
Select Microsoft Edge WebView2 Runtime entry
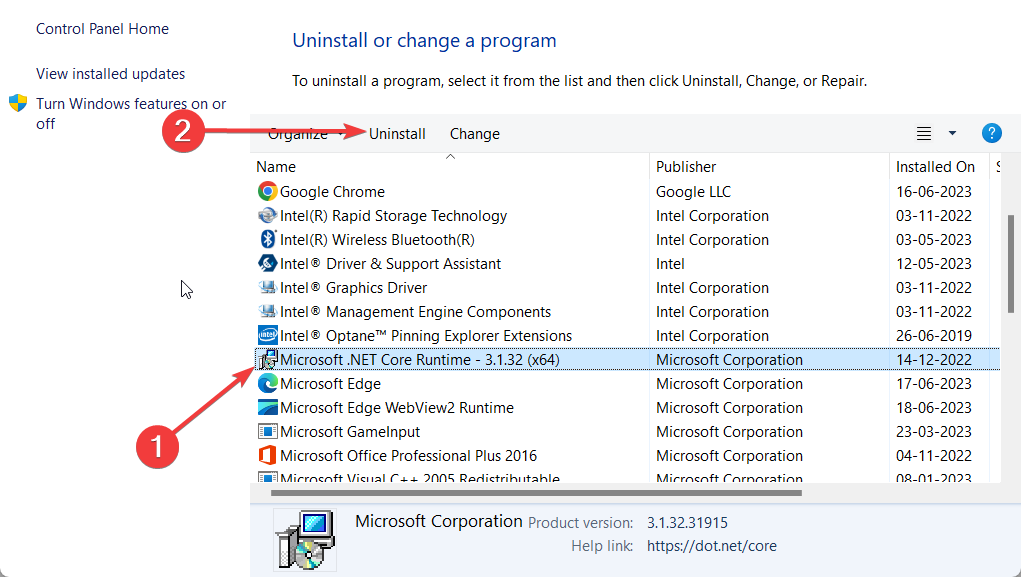click(x=397, y=408)
